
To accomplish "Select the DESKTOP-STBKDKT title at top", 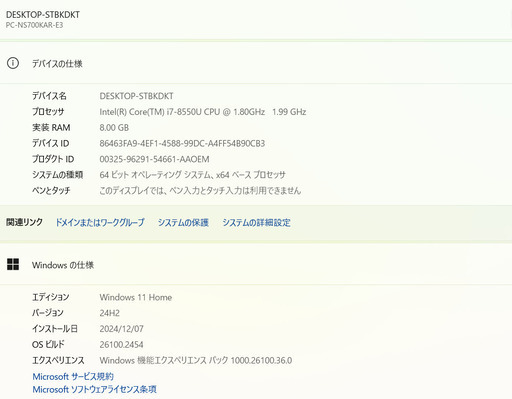I will coord(43,15).
